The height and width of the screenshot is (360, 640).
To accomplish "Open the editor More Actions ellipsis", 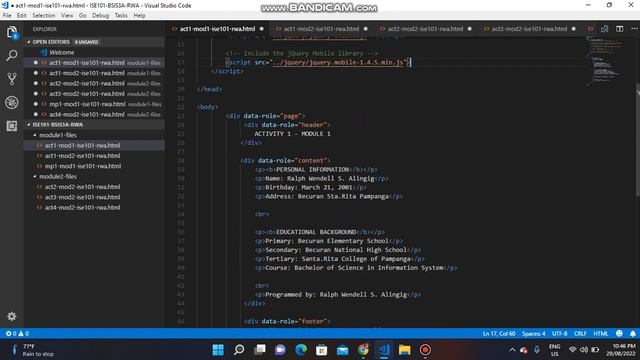I will [x=634, y=29].
